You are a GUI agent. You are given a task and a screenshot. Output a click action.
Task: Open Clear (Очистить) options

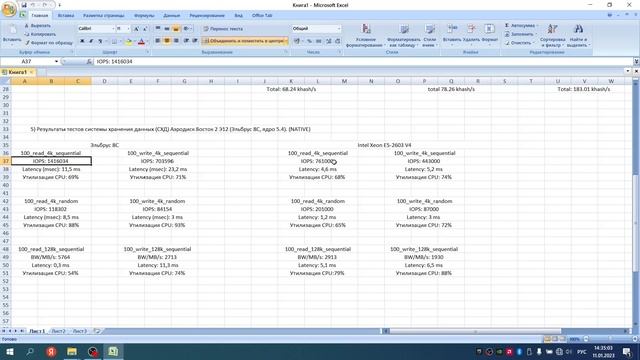(519, 43)
